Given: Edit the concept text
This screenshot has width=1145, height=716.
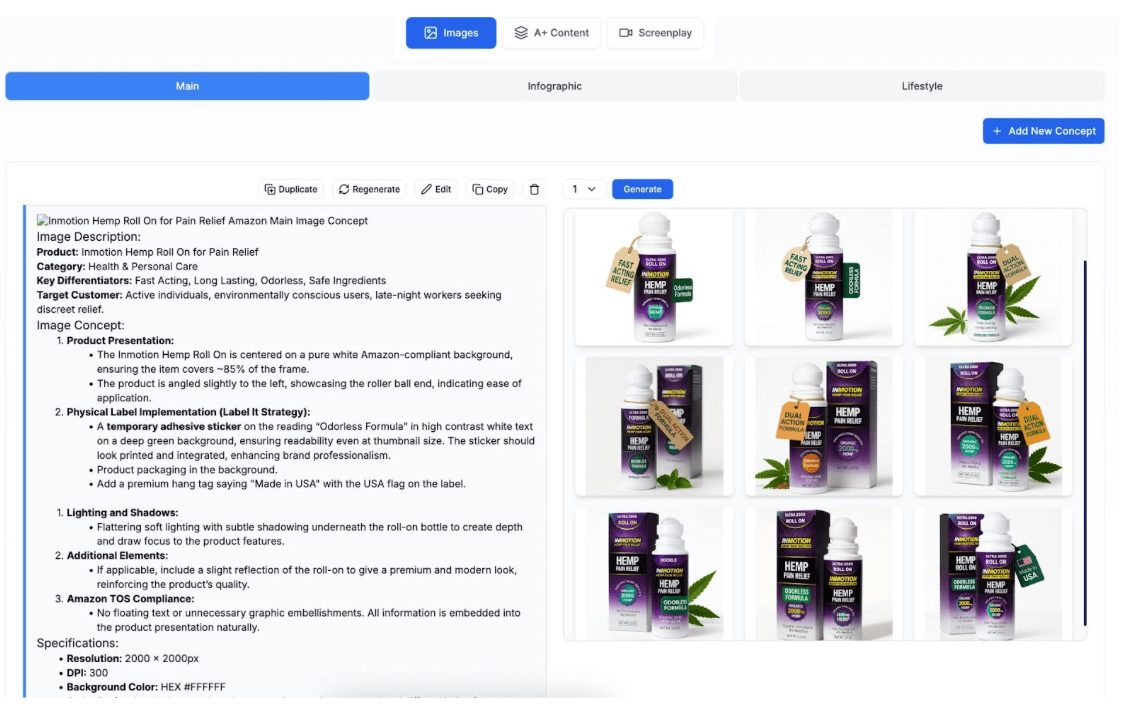Looking at the screenshot, I should [x=436, y=189].
